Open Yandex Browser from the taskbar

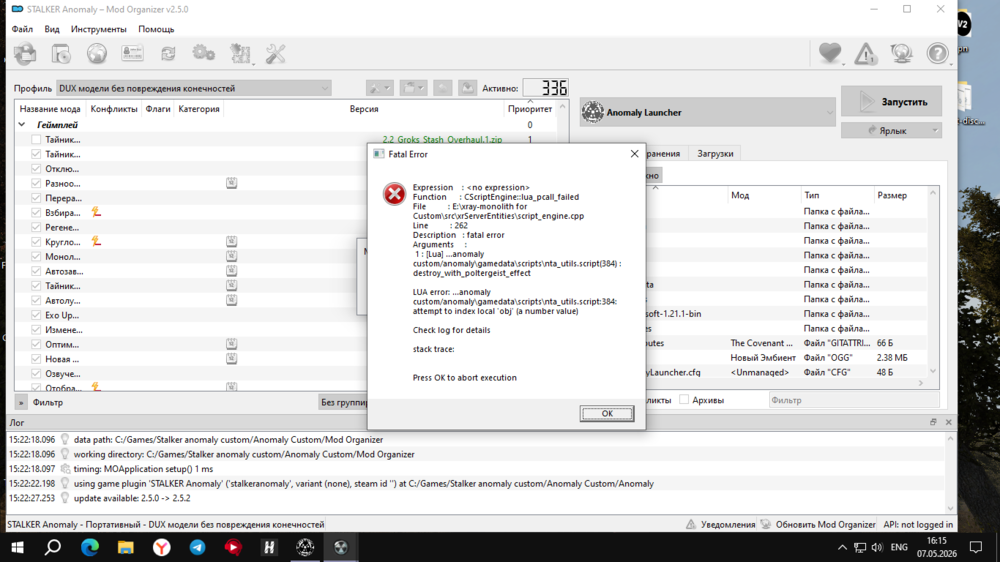click(x=162, y=547)
